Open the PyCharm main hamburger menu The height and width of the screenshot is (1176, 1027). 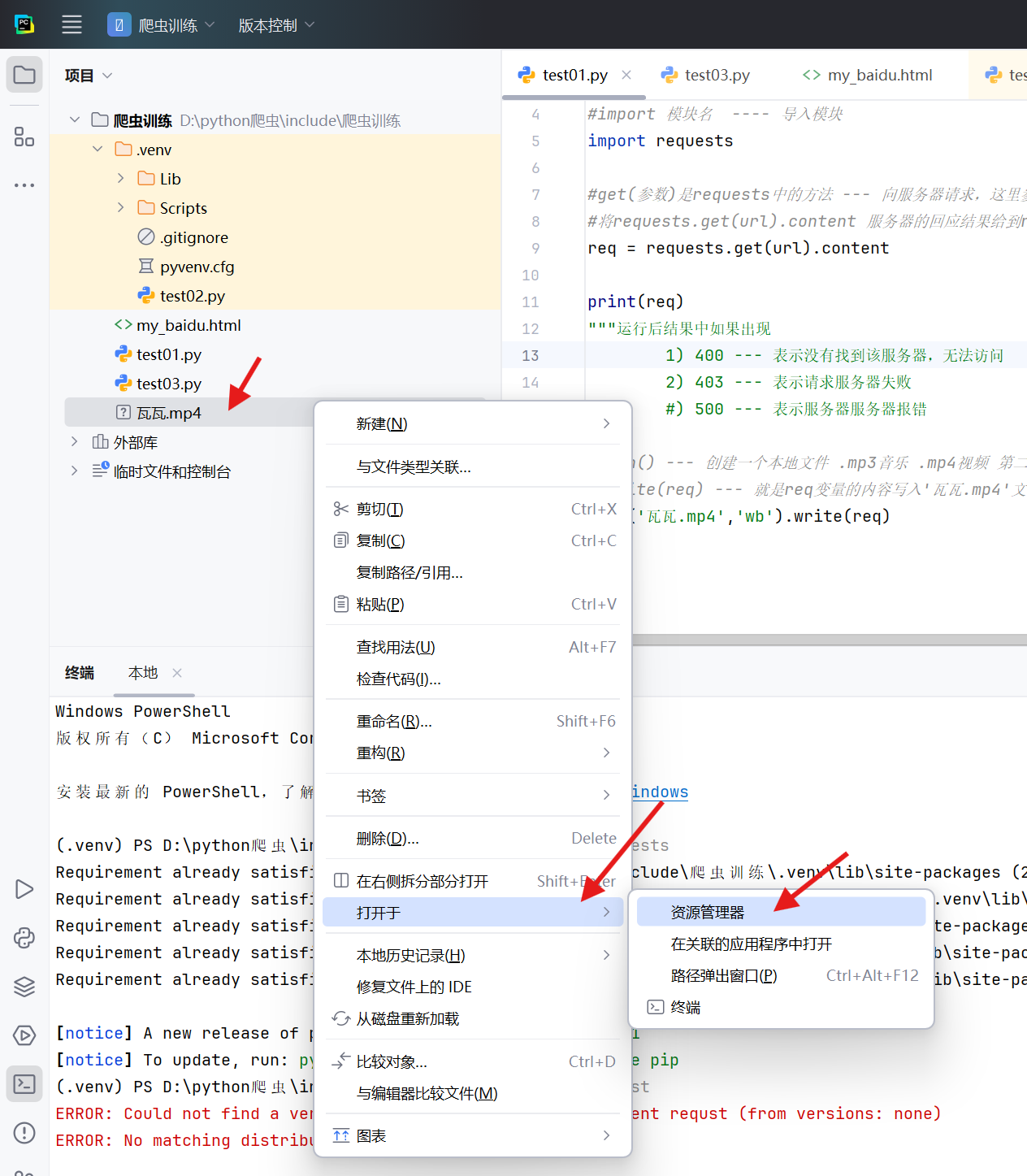71,24
